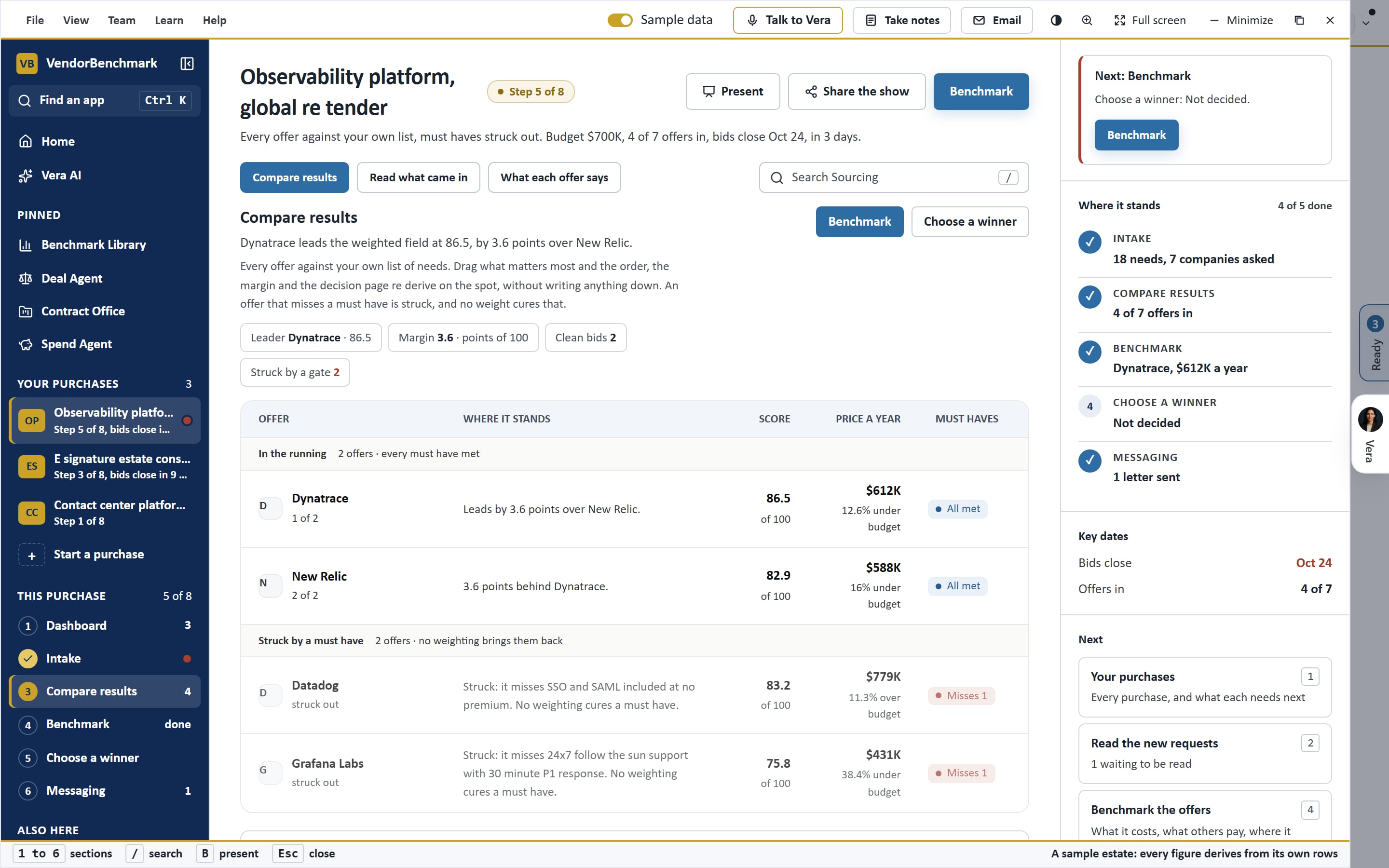
Task: Click Present button in header
Action: (733, 91)
